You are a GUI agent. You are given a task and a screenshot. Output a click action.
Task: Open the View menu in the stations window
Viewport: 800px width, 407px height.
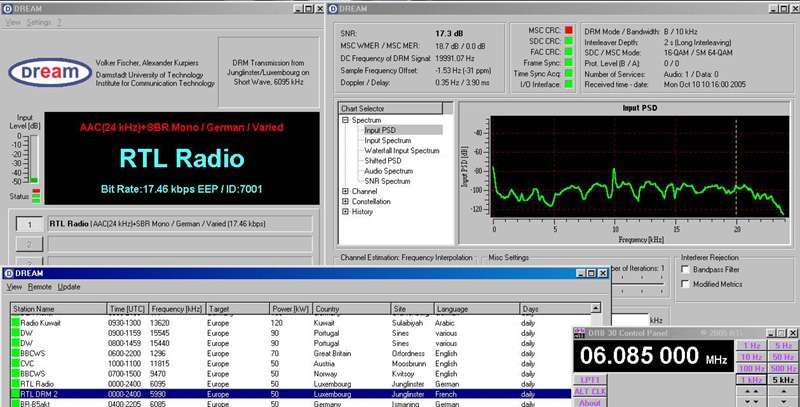pyautogui.click(x=14, y=287)
